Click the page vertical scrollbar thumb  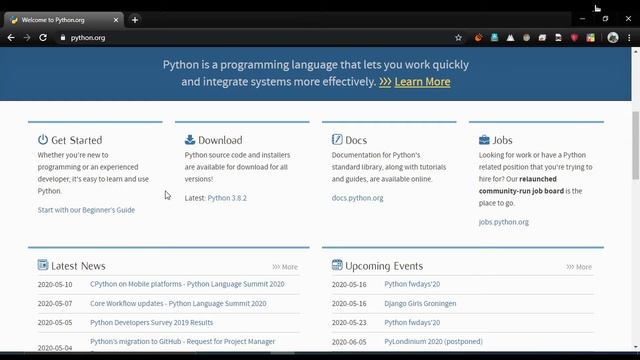tap(636, 145)
